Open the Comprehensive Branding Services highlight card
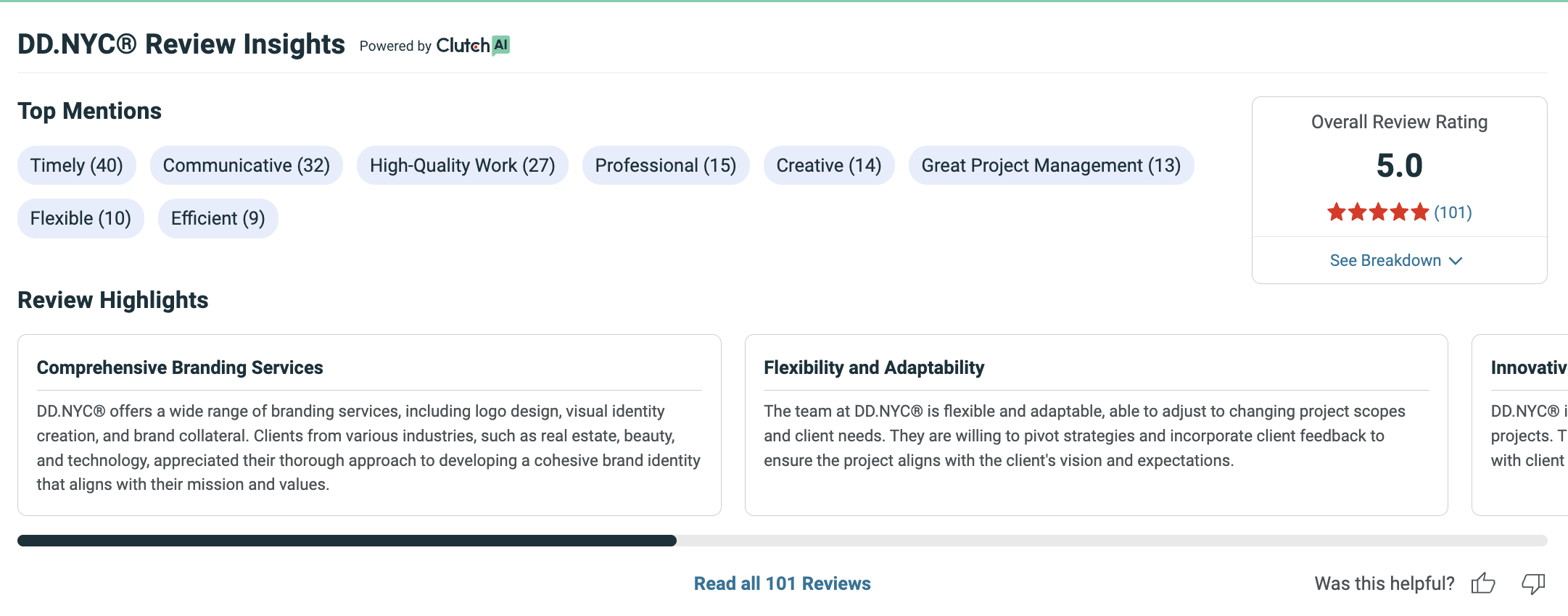The width and height of the screenshot is (1568, 616). (x=369, y=425)
